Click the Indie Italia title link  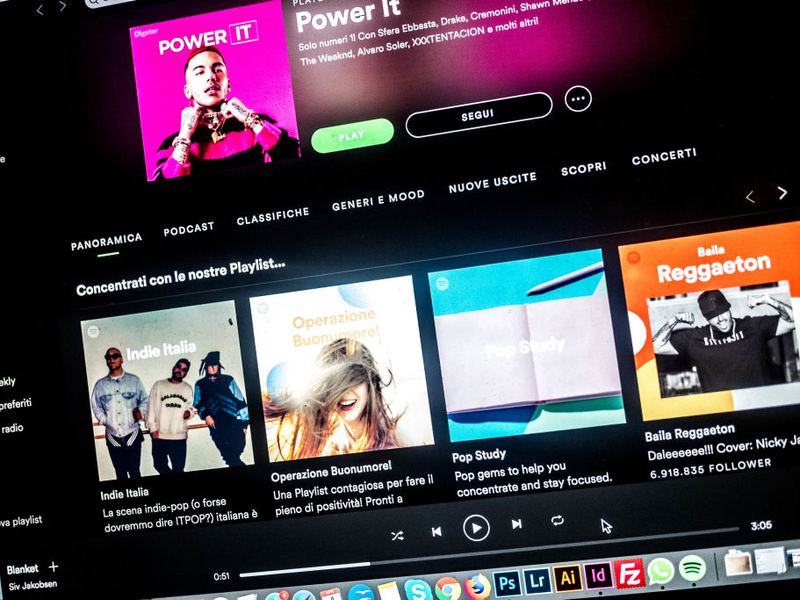pos(124,493)
